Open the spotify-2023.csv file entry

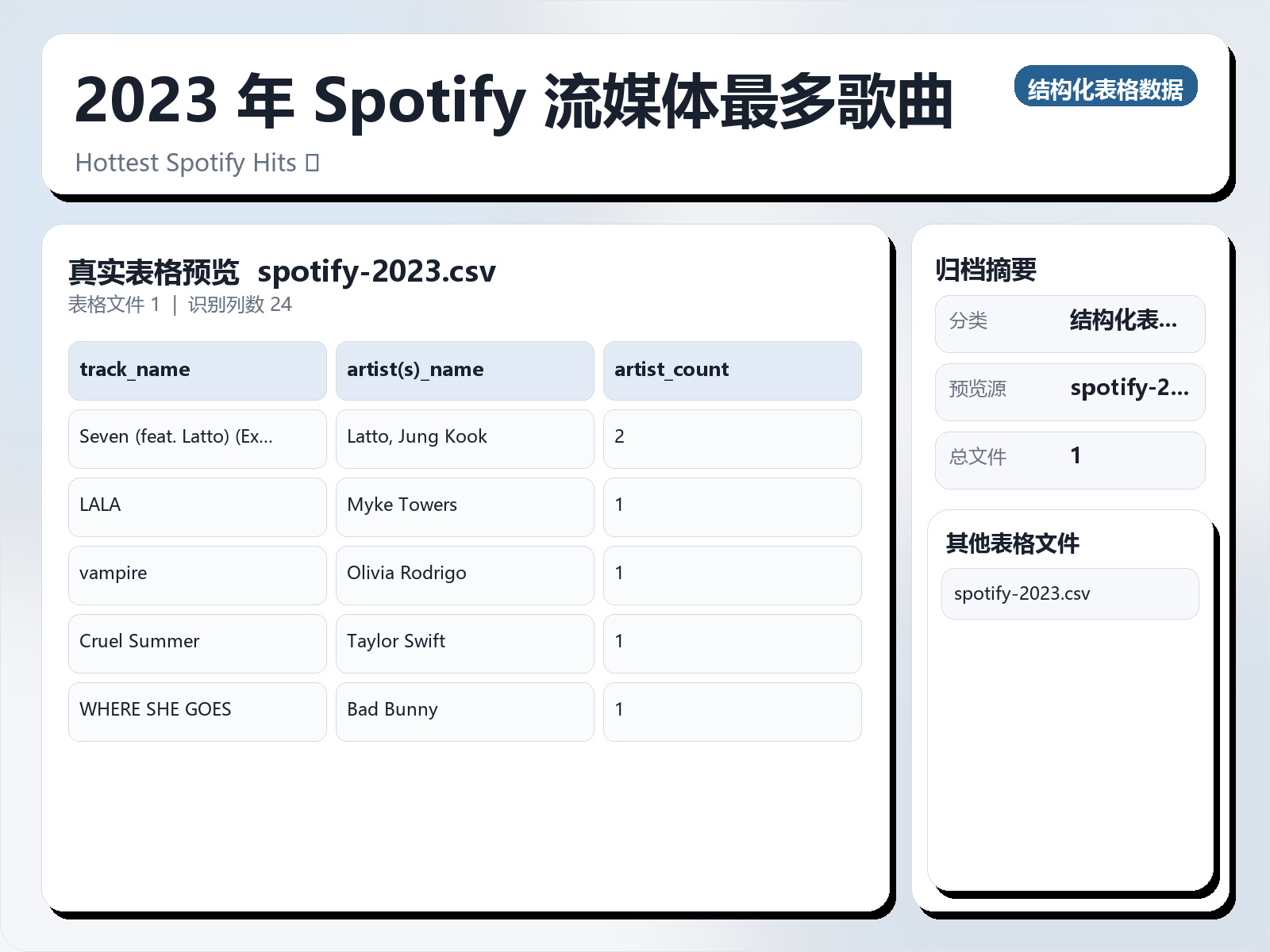pyautogui.click(x=1069, y=593)
